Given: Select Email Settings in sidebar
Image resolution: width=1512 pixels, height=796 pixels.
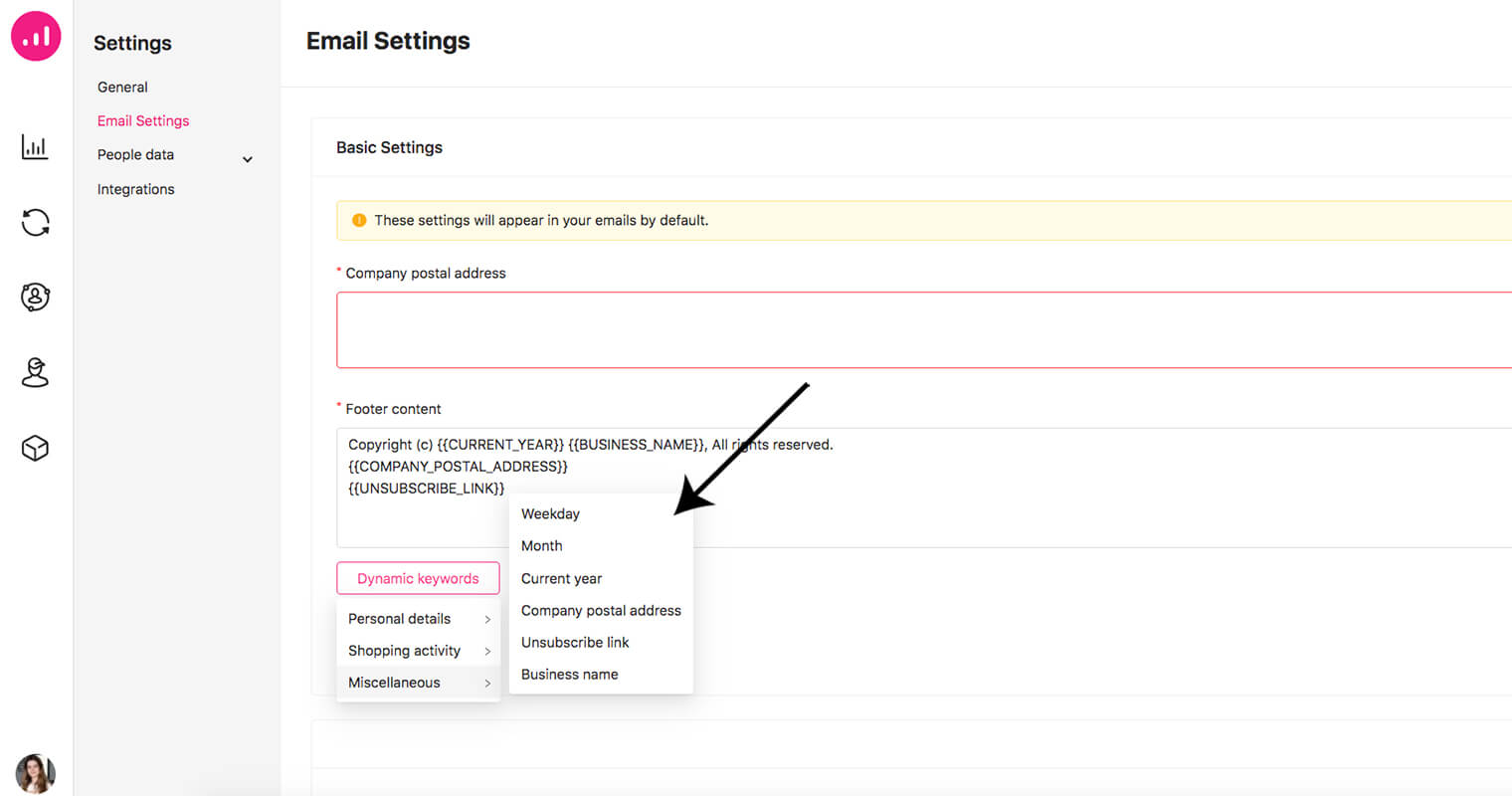Looking at the screenshot, I should (x=143, y=120).
